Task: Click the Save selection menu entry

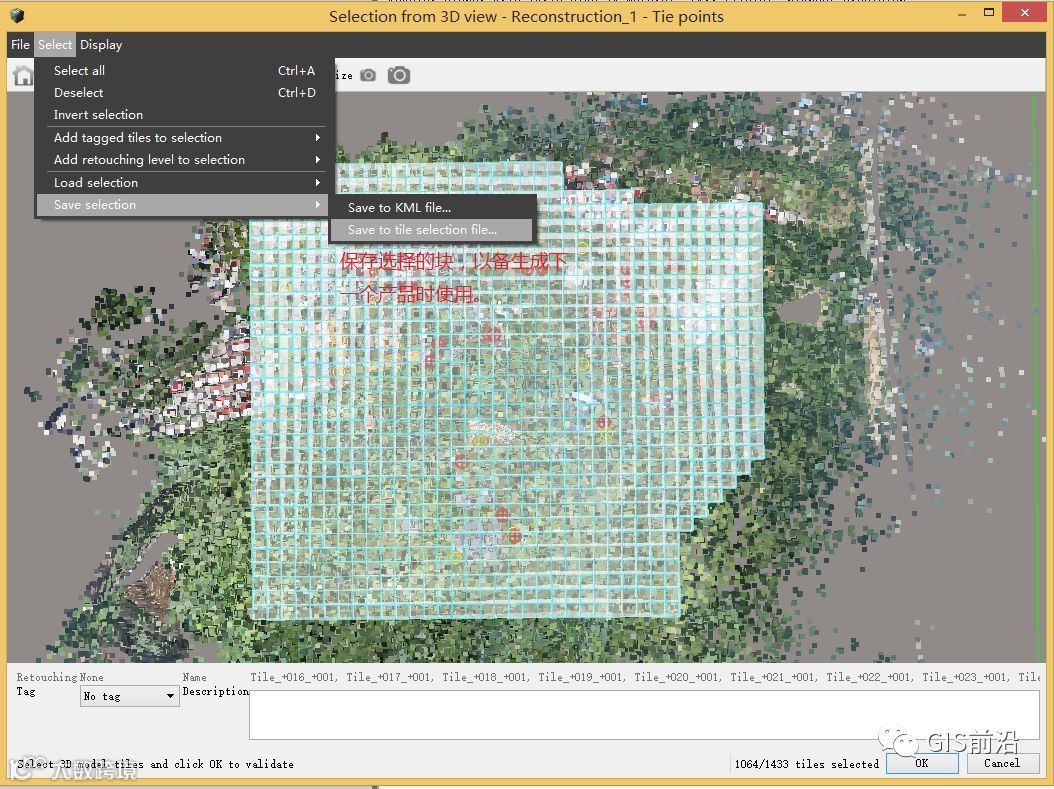Action: (x=95, y=205)
